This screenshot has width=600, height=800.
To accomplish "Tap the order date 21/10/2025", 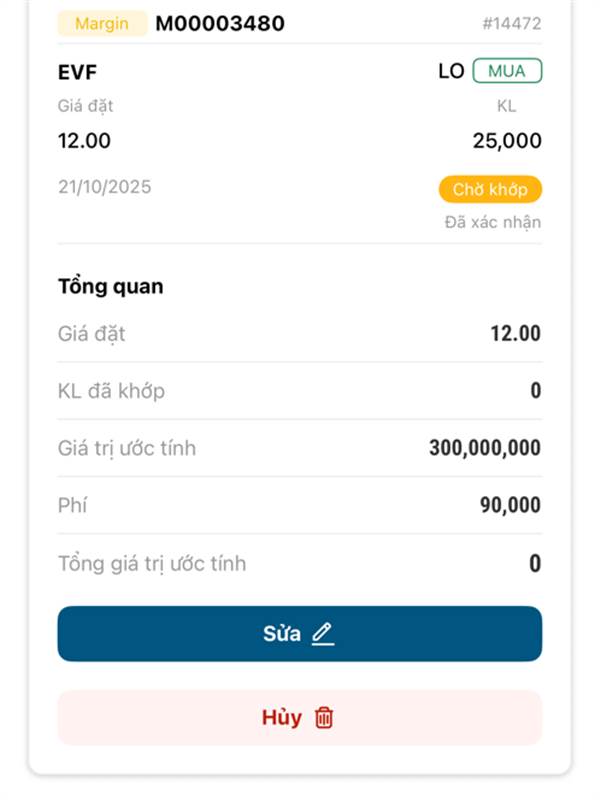I will (x=105, y=187).
